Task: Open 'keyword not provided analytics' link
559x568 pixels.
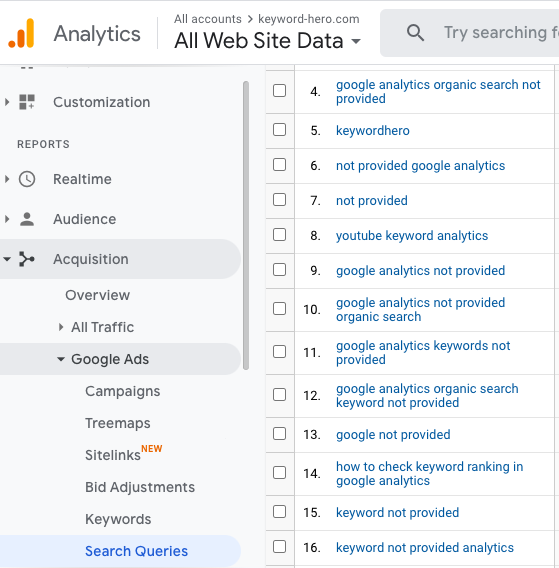Action: [425, 547]
